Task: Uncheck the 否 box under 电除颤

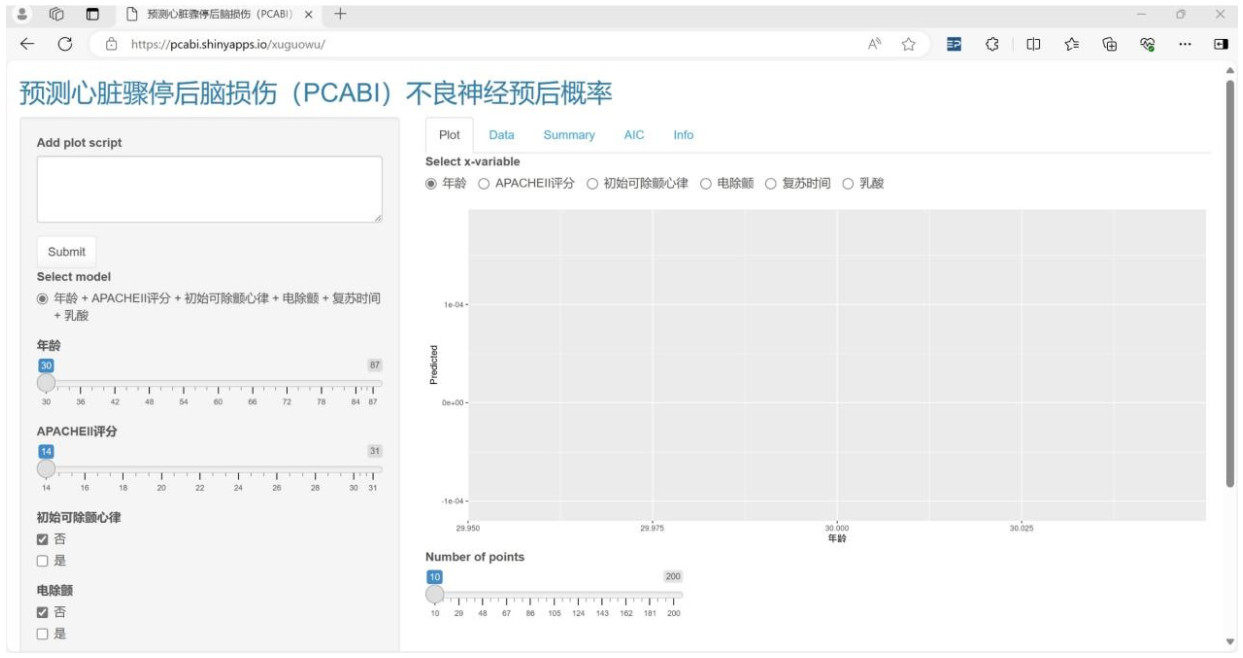Action: tap(42, 612)
